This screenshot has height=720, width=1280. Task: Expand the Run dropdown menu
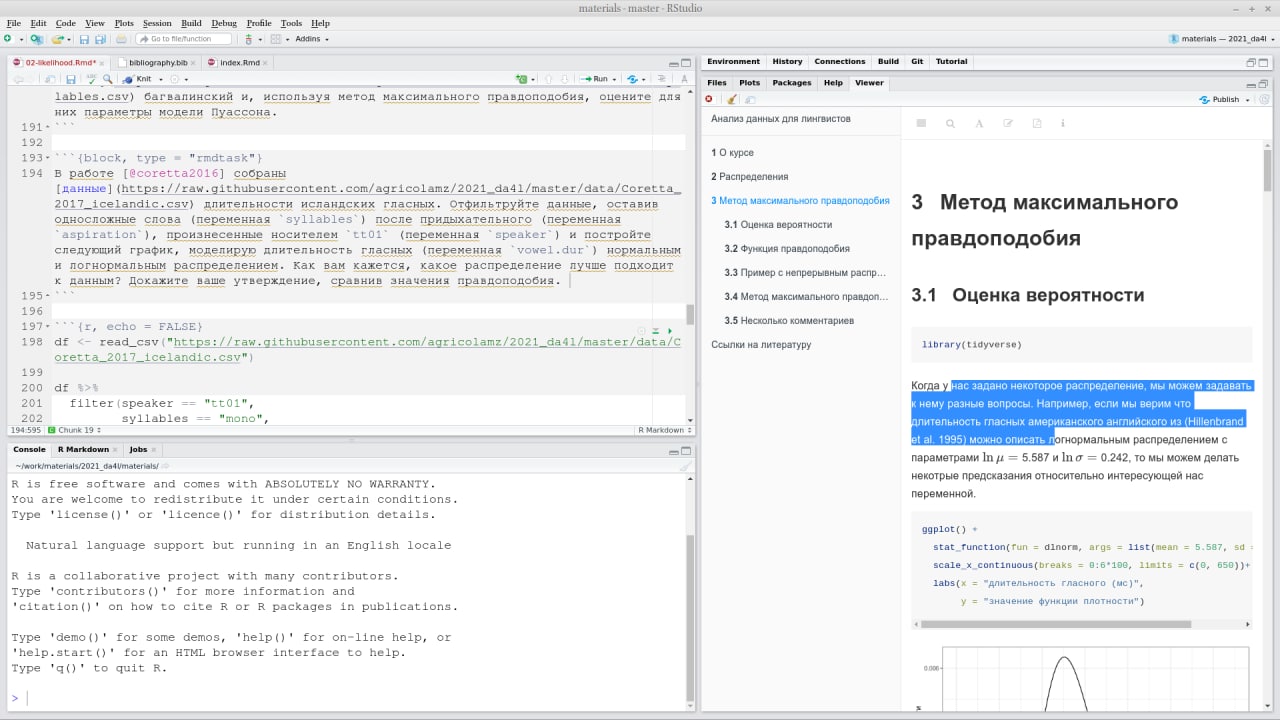pyautogui.click(x=614, y=79)
